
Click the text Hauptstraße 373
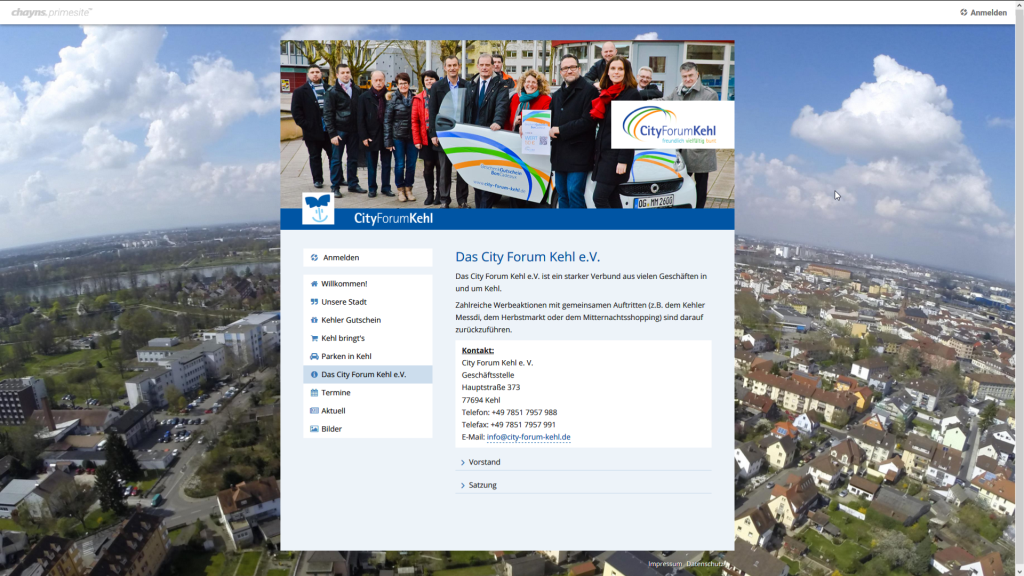click(491, 388)
